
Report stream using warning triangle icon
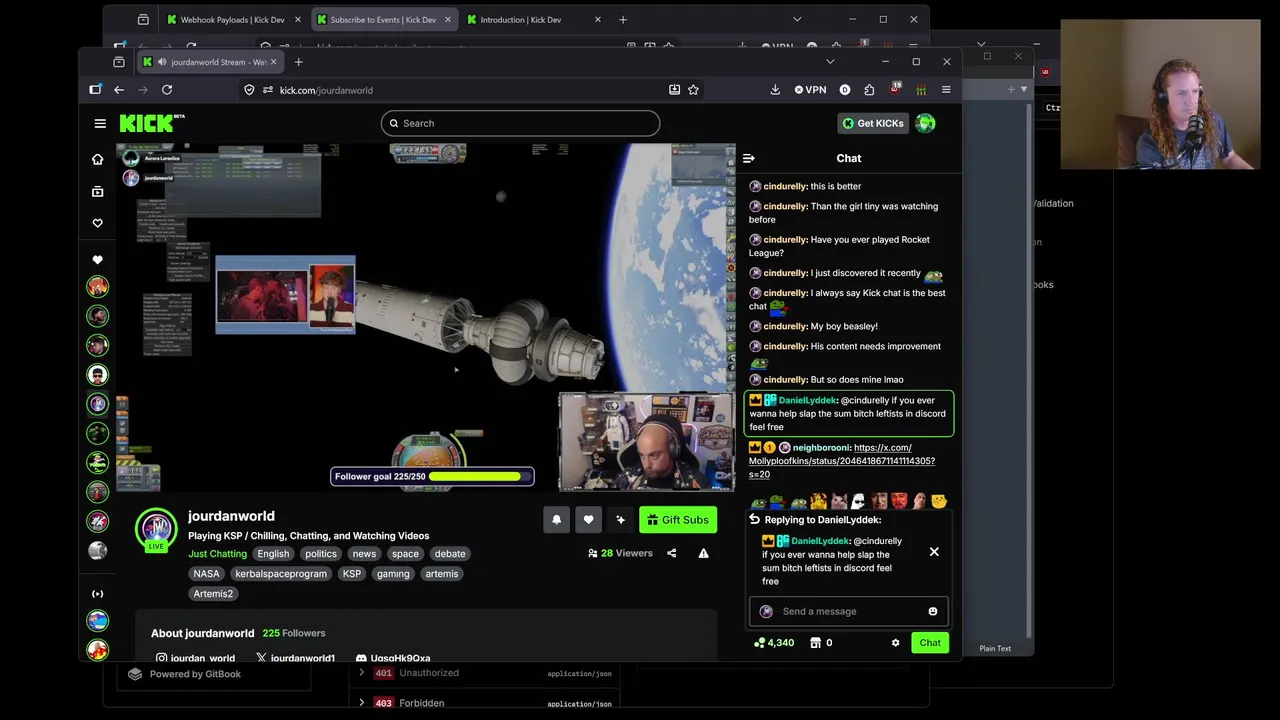[703, 553]
